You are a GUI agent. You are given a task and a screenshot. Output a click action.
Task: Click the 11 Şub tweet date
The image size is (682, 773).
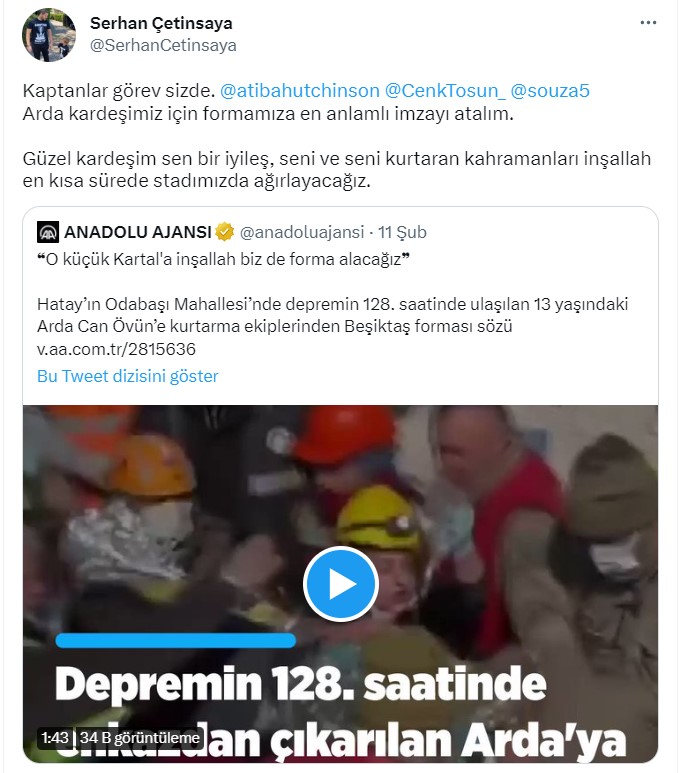(402, 232)
